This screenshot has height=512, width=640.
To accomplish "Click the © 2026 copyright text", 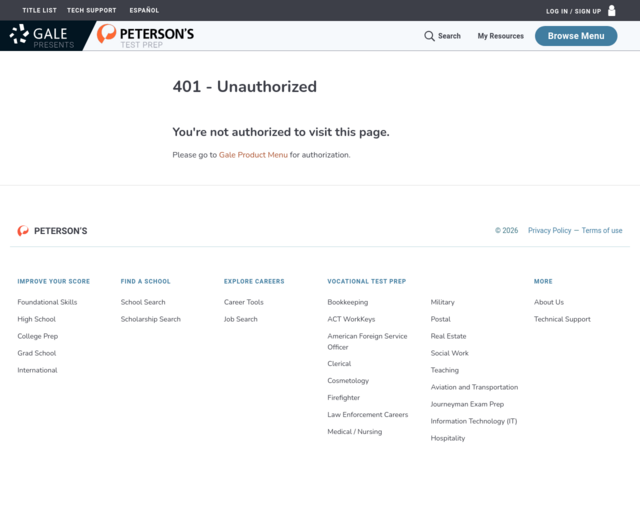I will [x=507, y=230].
